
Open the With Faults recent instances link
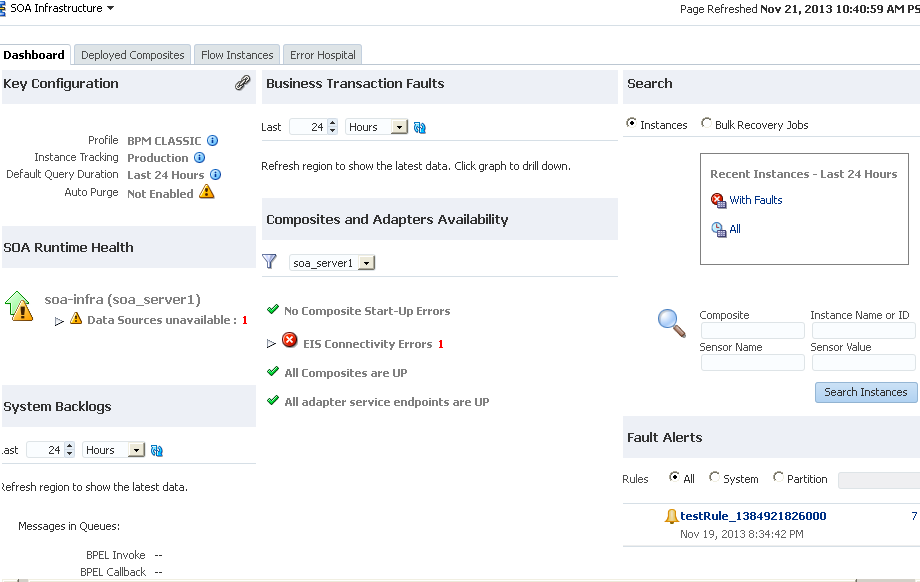click(x=755, y=200)
